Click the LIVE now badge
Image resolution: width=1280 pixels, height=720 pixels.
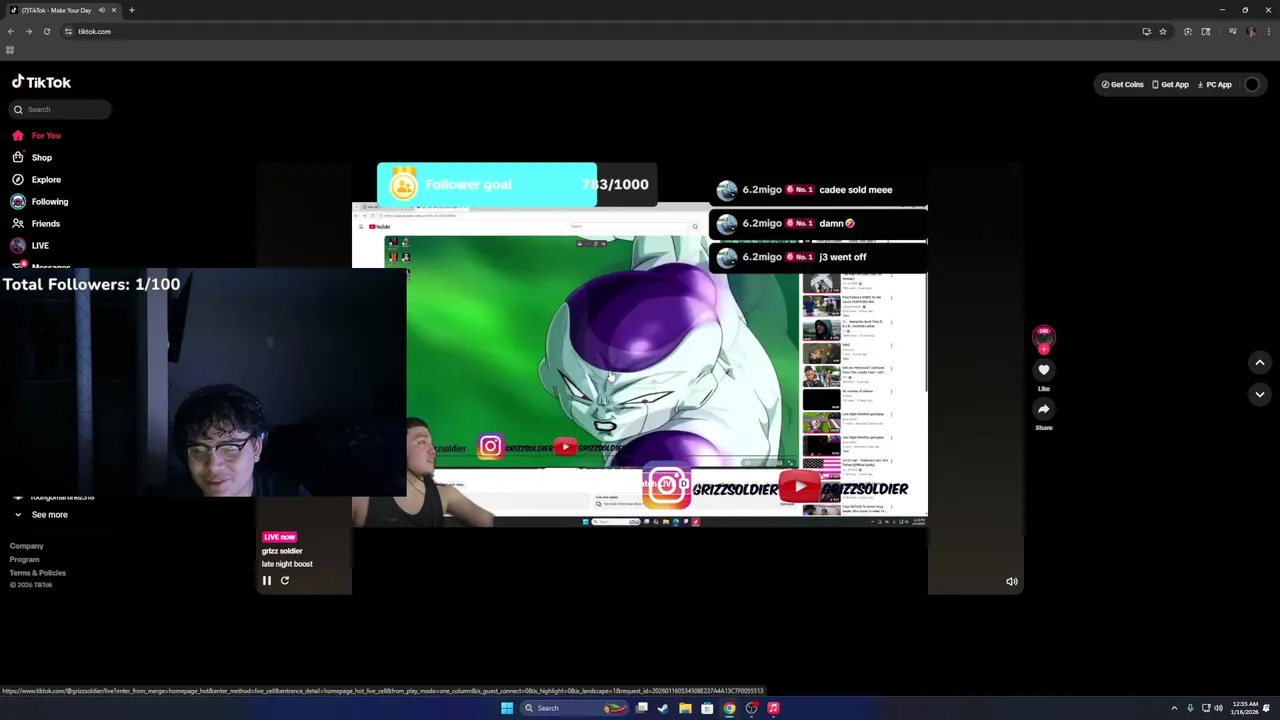[279, 537]
